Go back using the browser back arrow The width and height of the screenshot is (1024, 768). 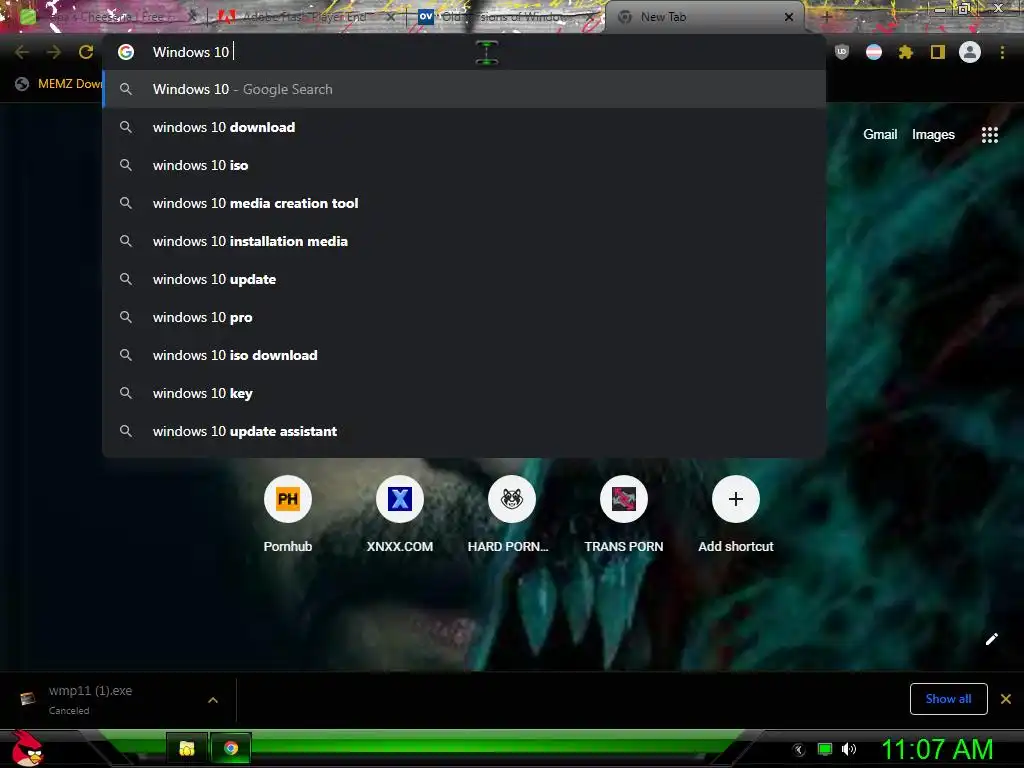pyautogui.click(x=22, y=52)
